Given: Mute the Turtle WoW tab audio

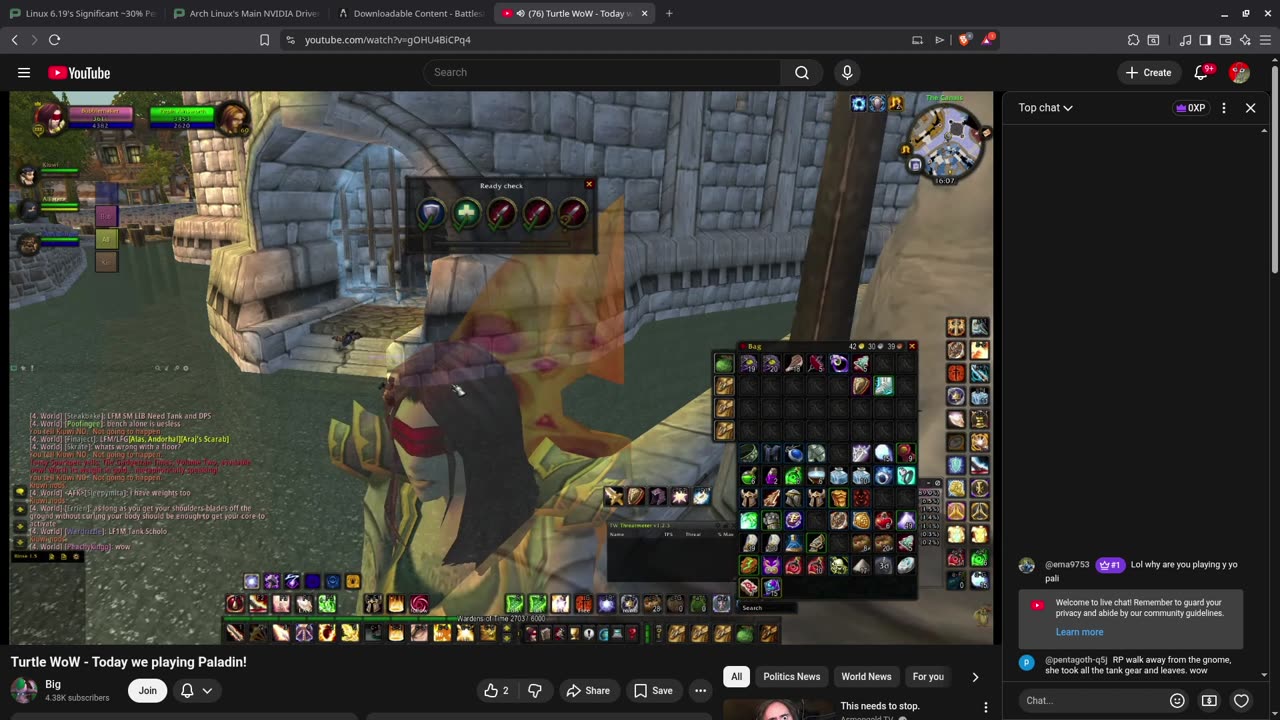Looking at the screenshot, I should [522, 13].
